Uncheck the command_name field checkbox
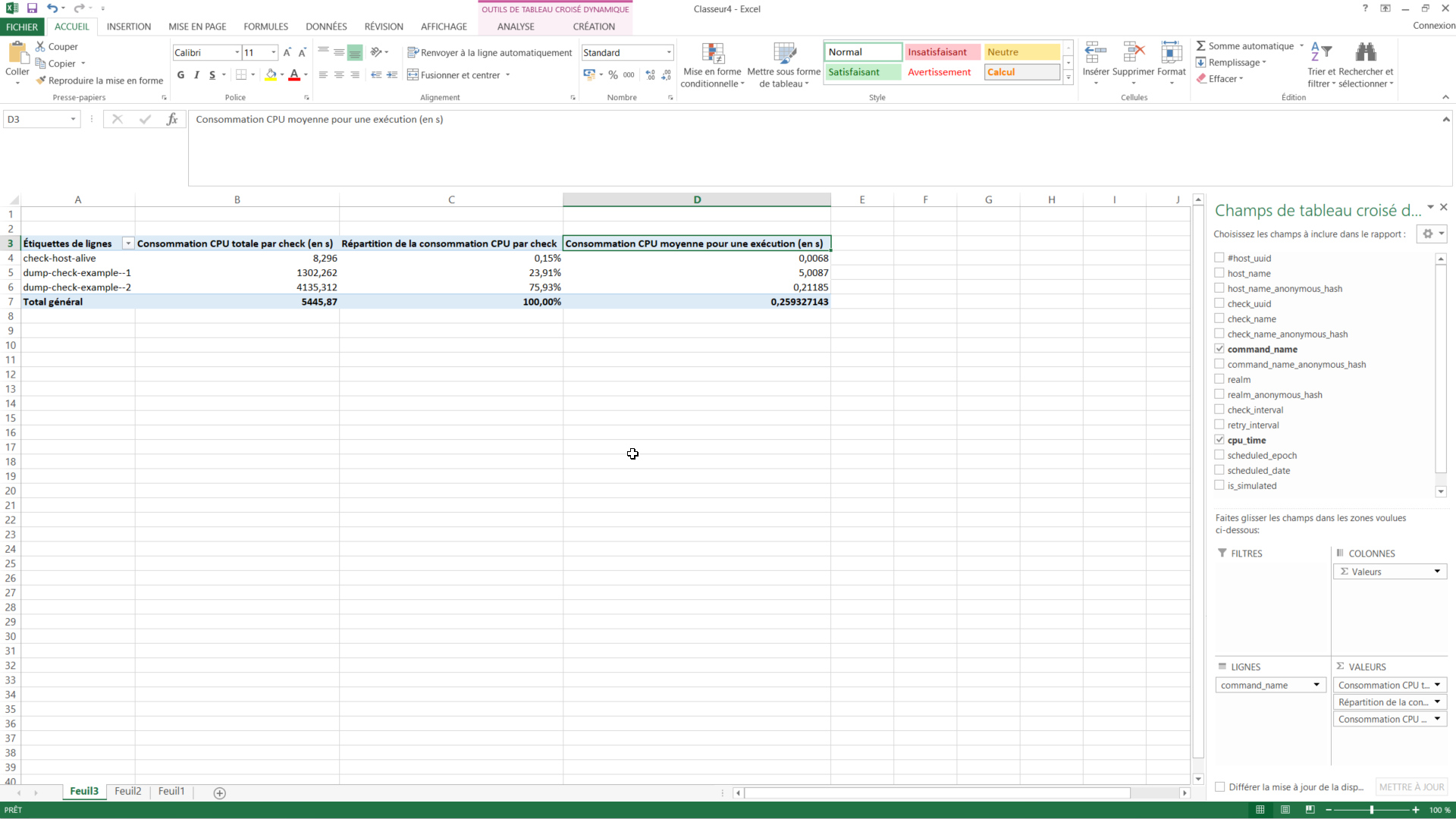 pos(1219,349)
